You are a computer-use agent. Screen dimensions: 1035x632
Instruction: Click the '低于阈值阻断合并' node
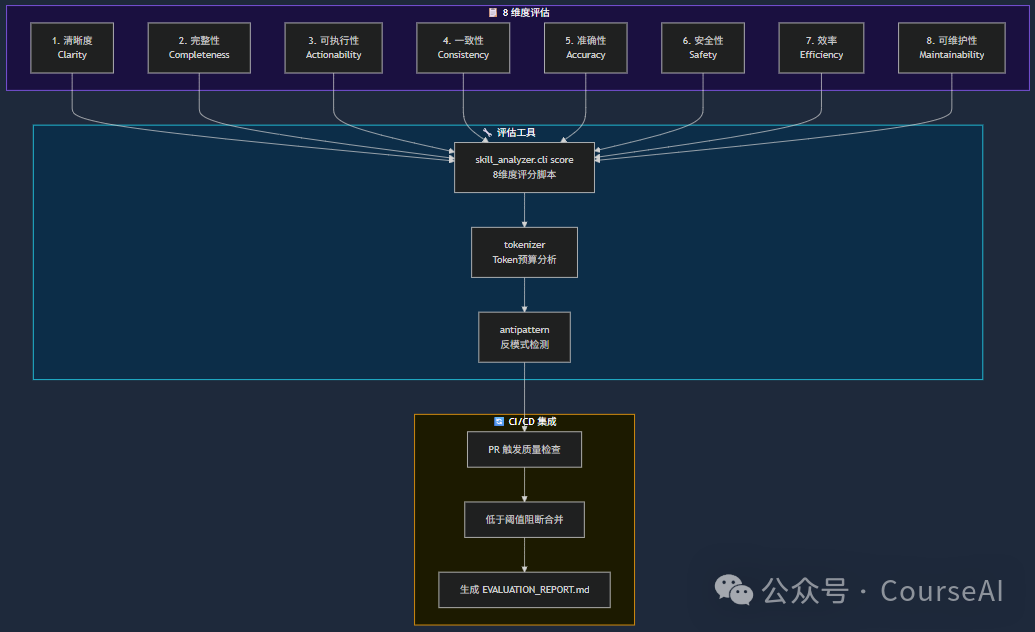point(524,520)
